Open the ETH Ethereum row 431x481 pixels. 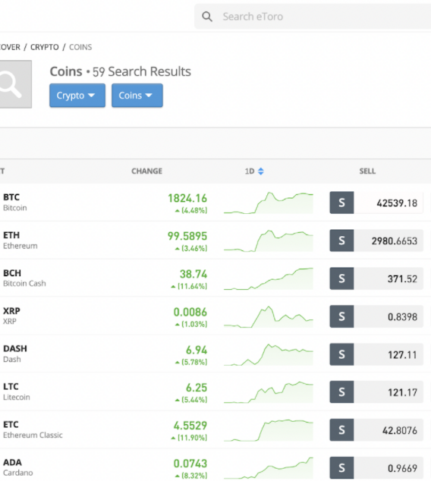(x=215, y=240)
